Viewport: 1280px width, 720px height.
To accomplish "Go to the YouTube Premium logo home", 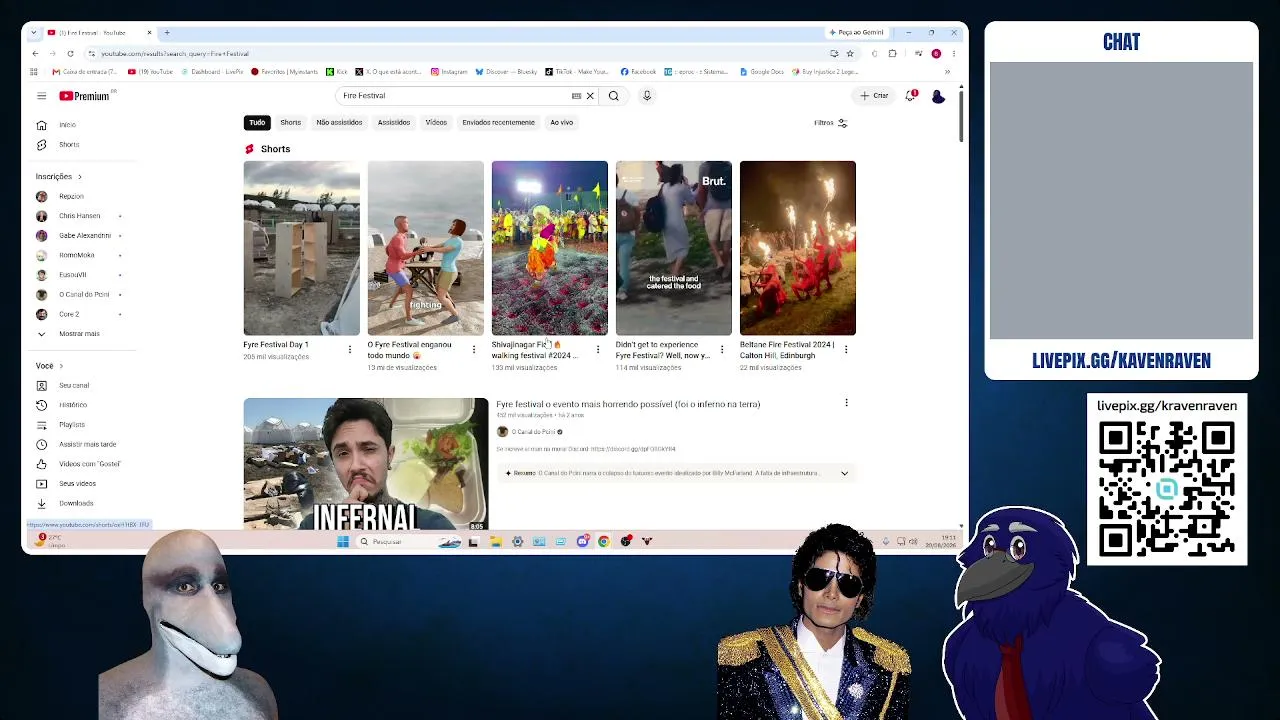I will [86, 96].
